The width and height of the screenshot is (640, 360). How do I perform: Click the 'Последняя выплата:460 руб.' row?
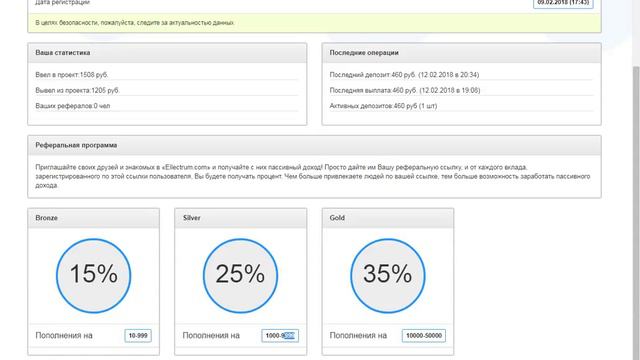(x=461, y=90)
